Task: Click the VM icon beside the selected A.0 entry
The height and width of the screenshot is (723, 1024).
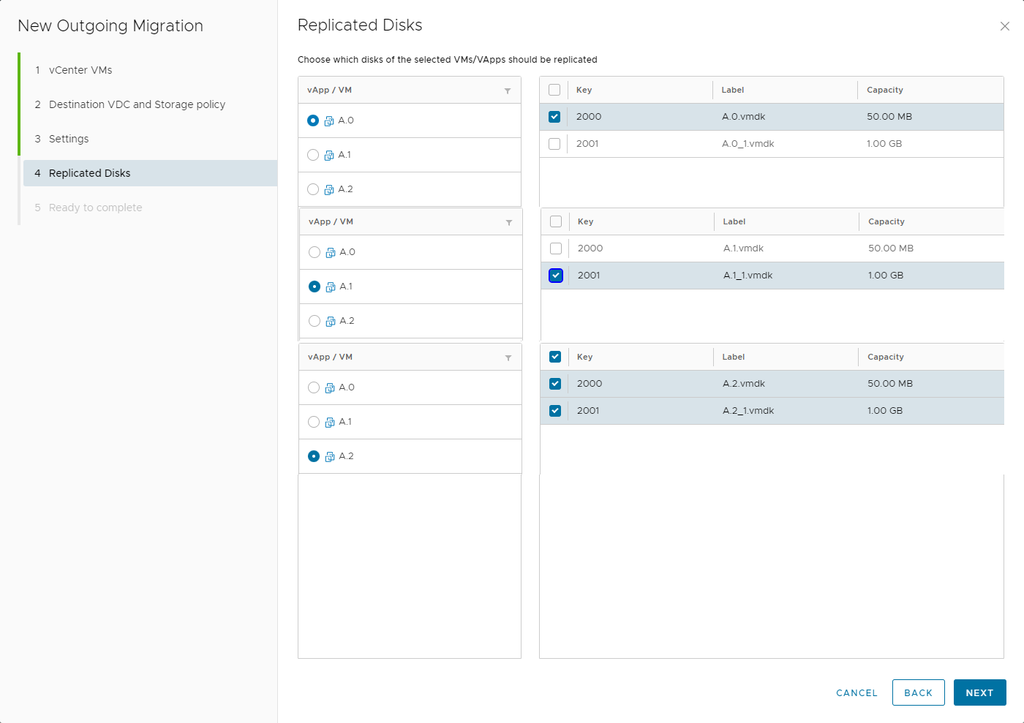Action: 329,121
